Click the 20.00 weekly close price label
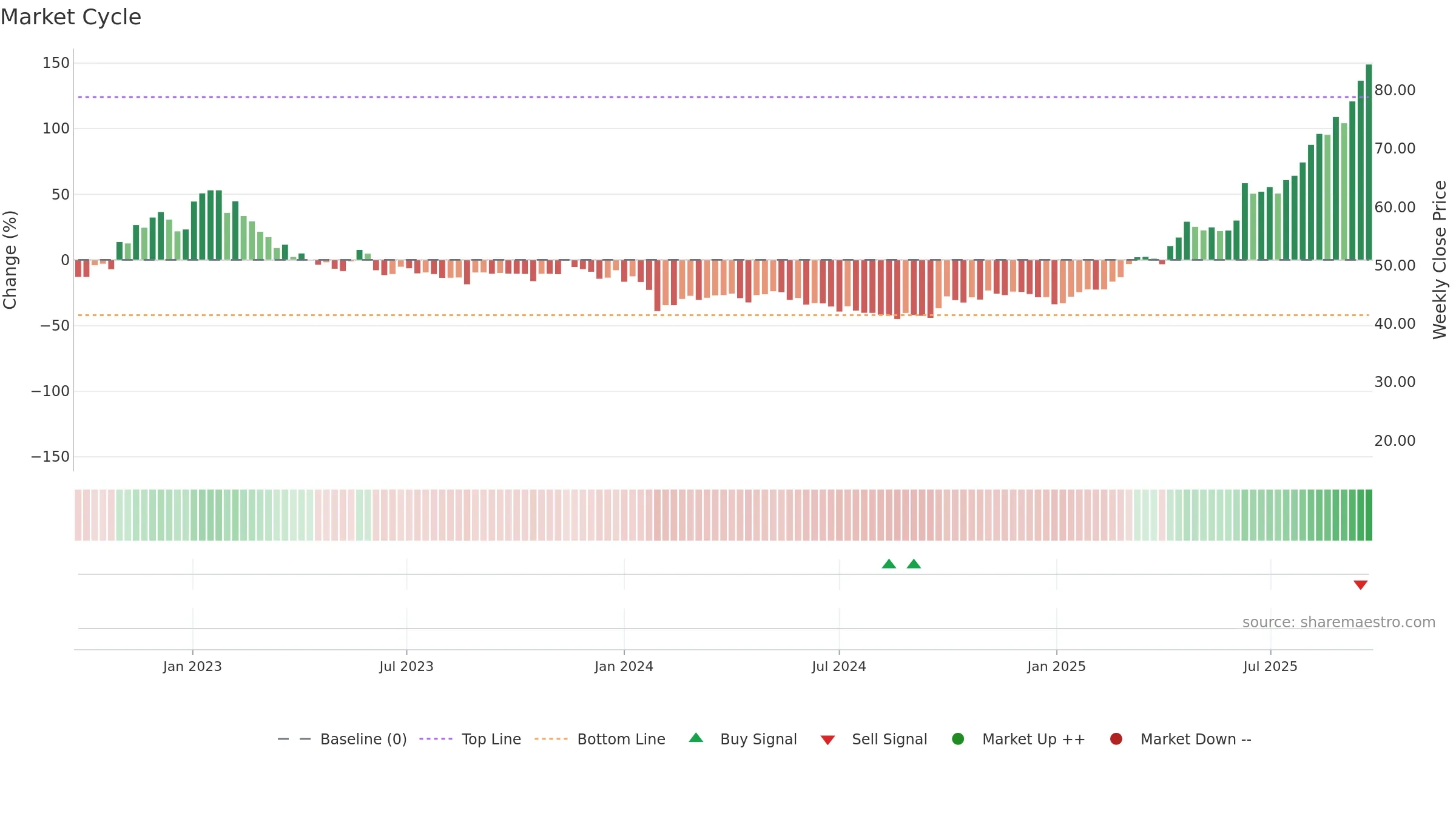The height and width of the screenshot is (819, 1456). click(1395, 441)
